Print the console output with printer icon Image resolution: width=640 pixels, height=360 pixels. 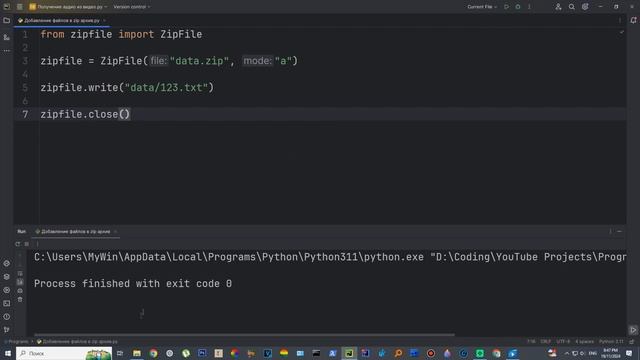20,291
